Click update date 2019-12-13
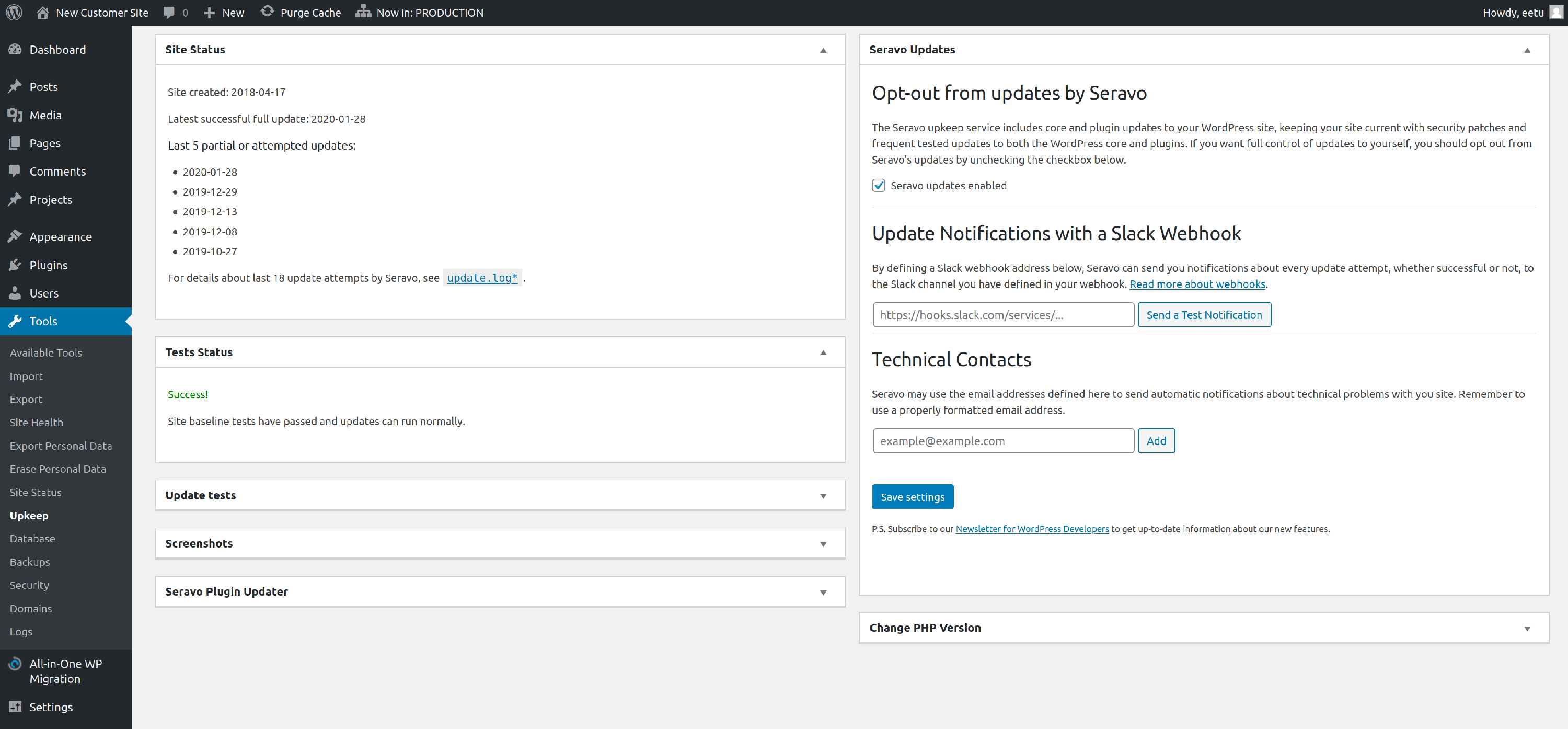 210,212
